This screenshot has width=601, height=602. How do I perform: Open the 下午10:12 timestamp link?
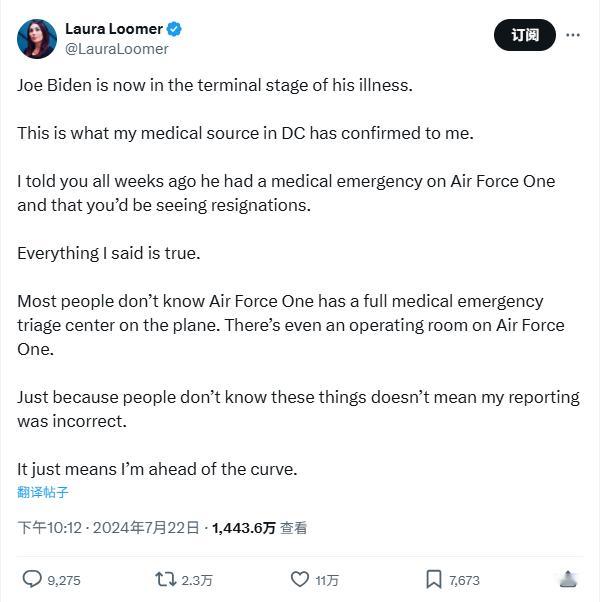(x=50, y=528)
